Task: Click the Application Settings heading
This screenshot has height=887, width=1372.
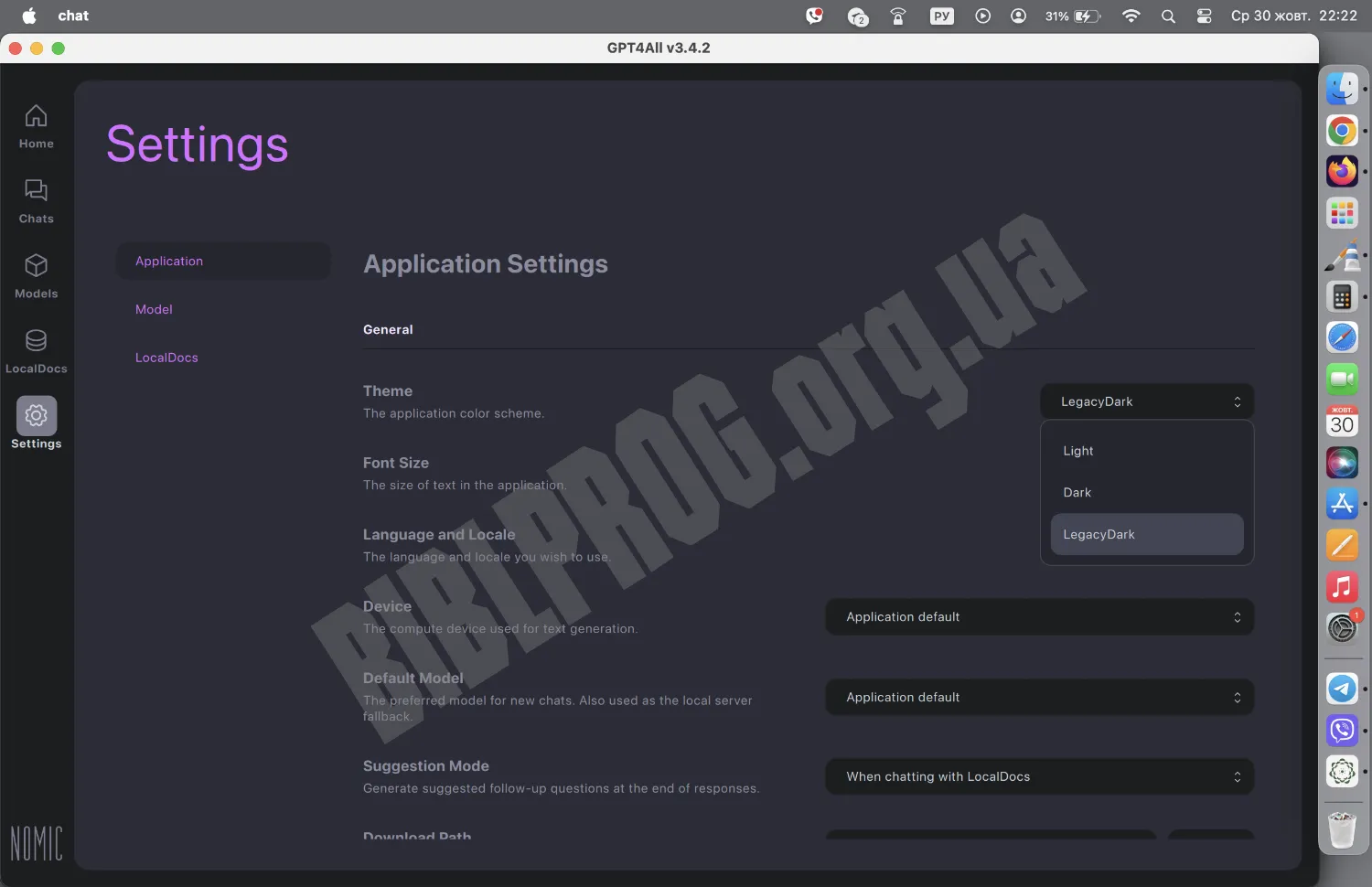Action: [486, 264]
